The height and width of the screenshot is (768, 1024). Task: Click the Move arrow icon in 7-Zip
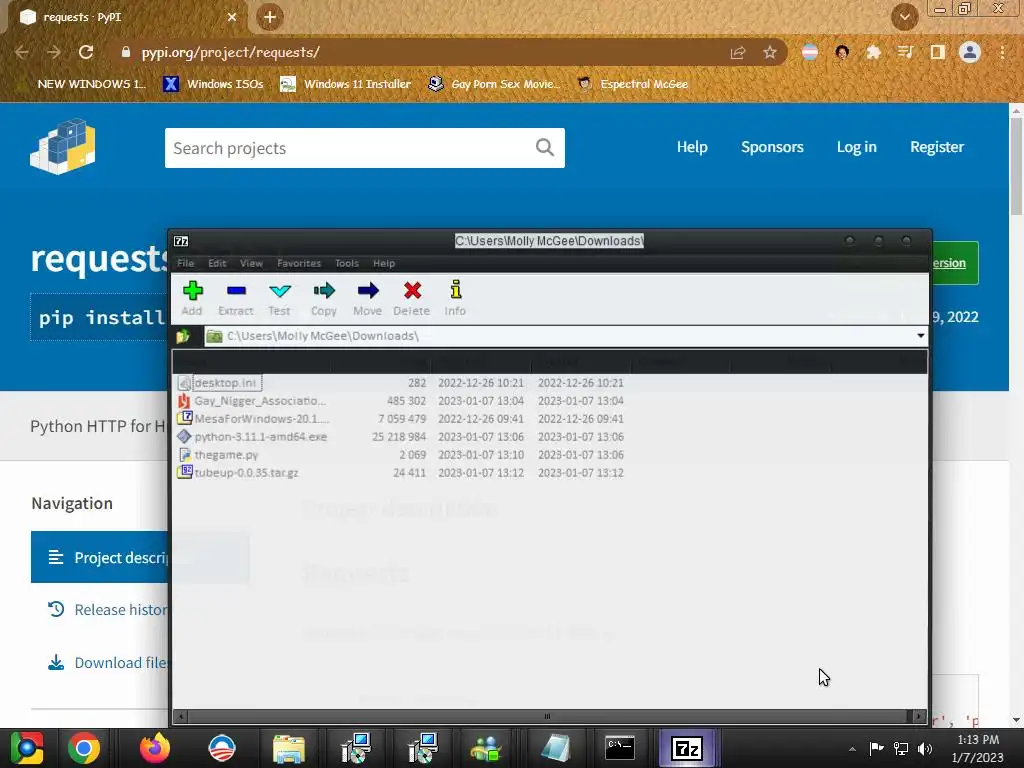(x=368, y=298)
